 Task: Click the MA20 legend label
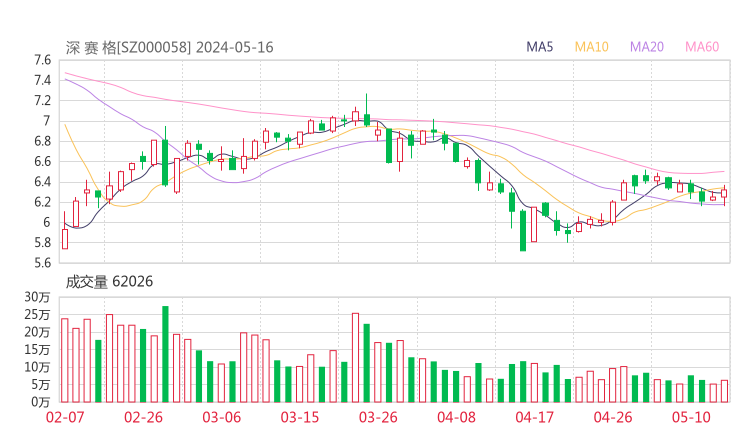647,47
